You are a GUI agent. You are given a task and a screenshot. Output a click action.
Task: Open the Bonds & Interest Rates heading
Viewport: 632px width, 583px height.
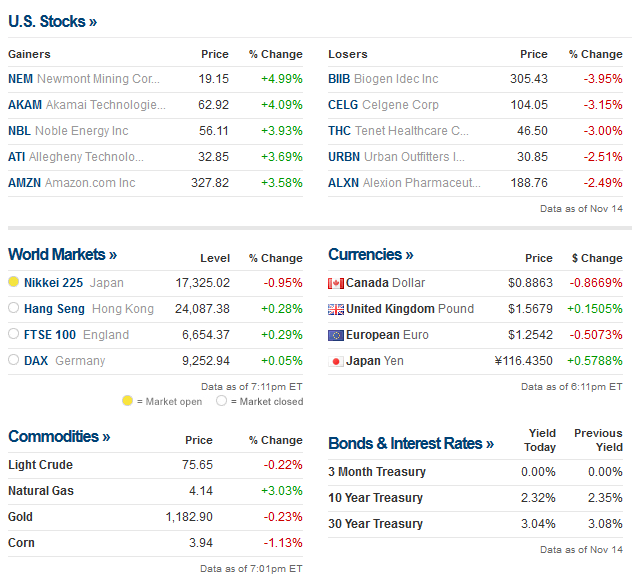410,444
